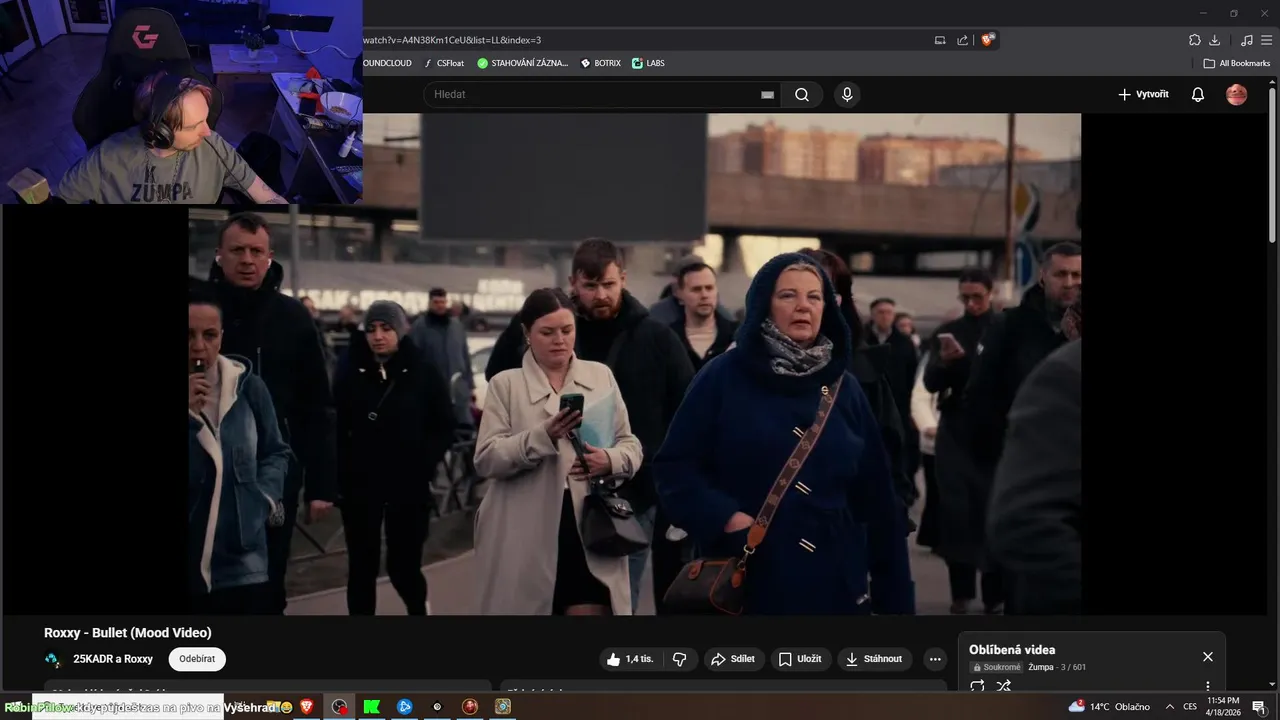
Task: Open the blue round taskbar app icon
Action: (405, 707)
